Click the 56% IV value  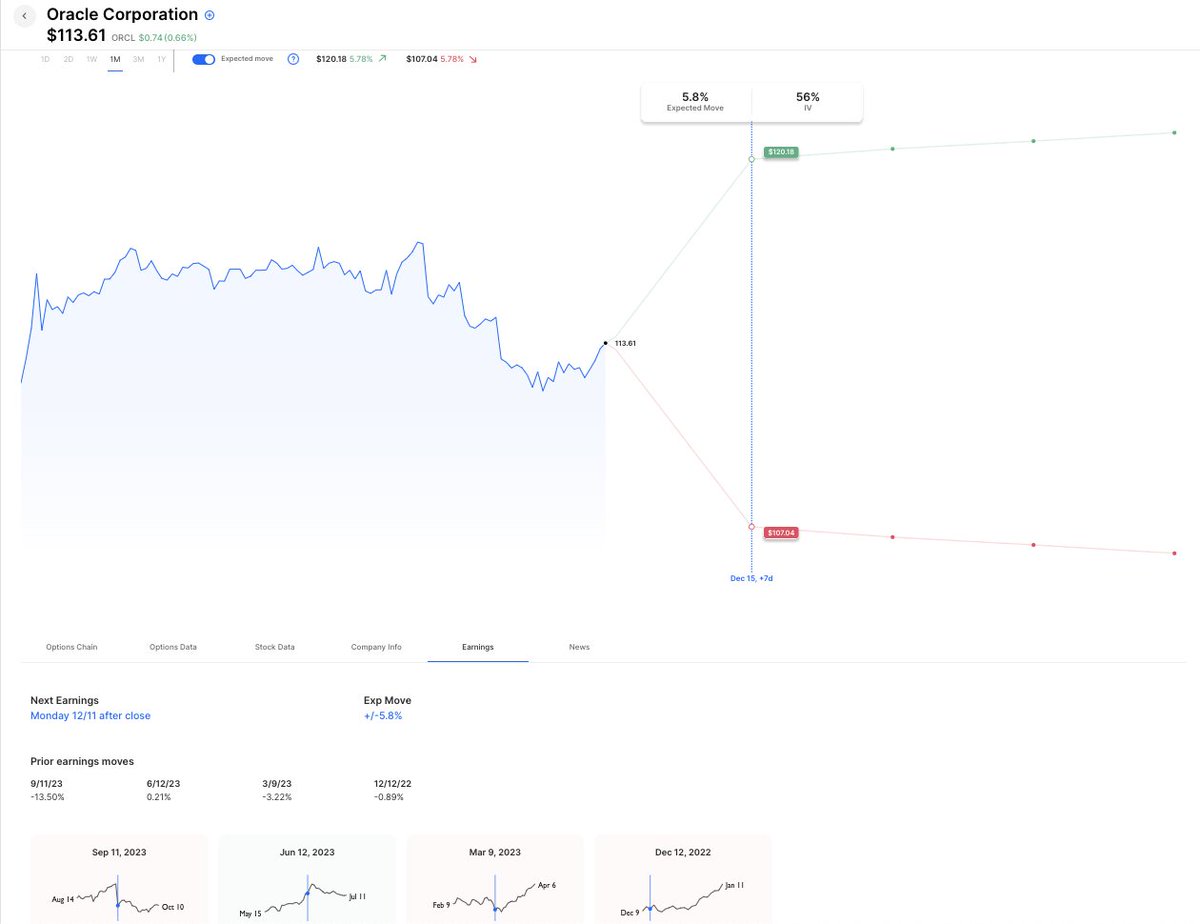click(808, 97)
